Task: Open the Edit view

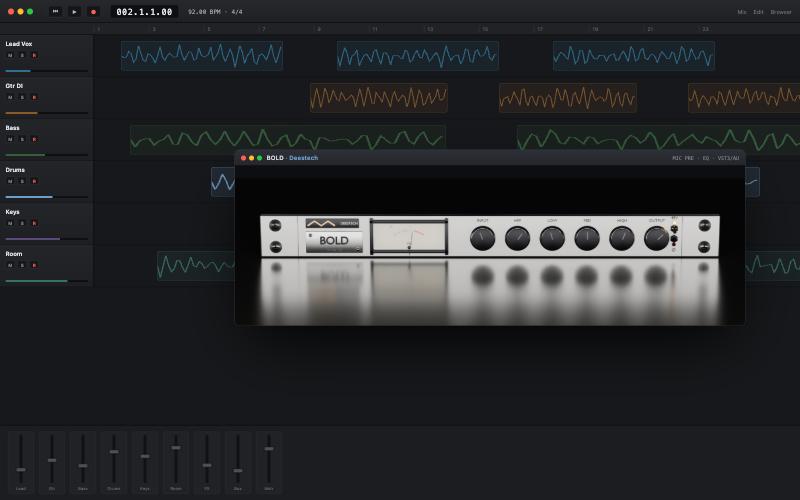Action: click(x=758, y=12)
